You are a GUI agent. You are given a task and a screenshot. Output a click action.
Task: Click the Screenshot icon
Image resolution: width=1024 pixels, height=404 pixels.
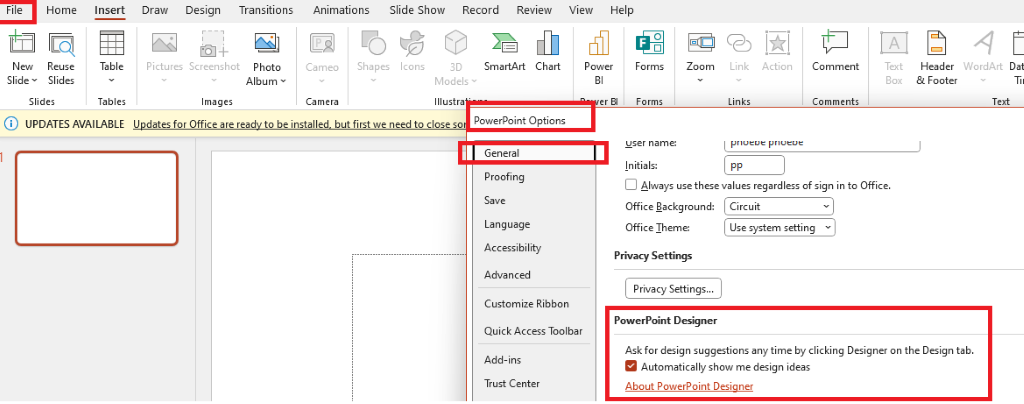[214, 44]
